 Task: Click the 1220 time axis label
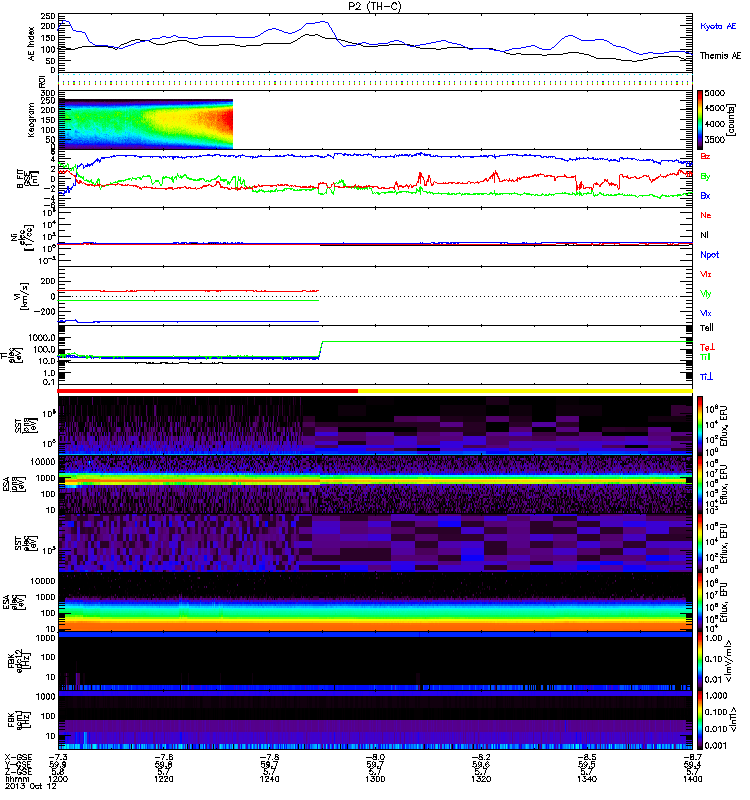pyautogui.click(x=164, y=779)
